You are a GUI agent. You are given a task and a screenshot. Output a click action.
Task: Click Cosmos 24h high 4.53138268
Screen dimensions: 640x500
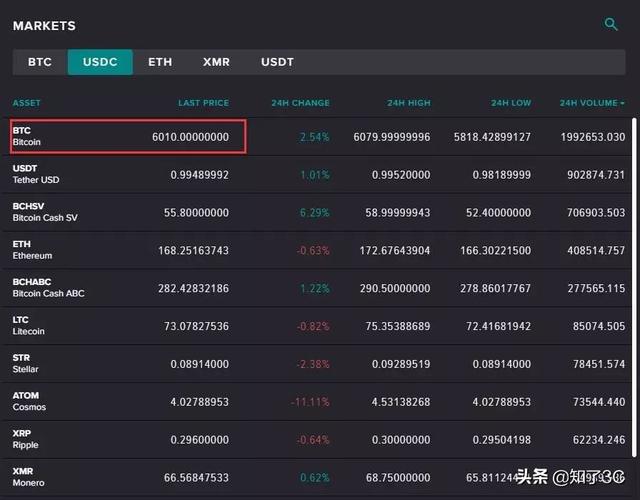point(401,402)
